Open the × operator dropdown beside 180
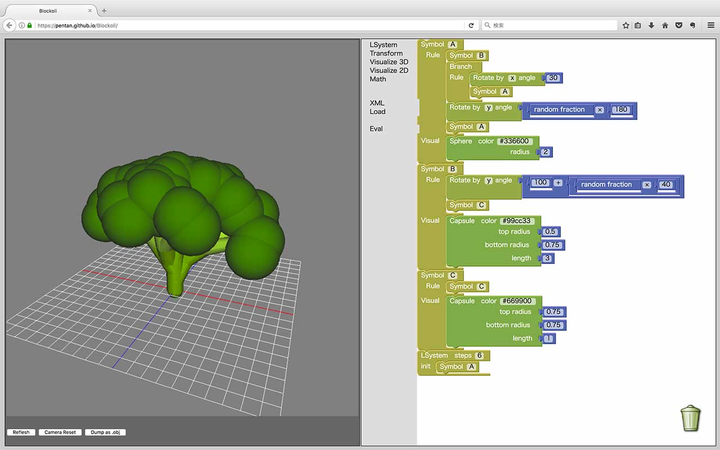Image resolution: width=720 pixels, height=450 pixels. point(599,109)
